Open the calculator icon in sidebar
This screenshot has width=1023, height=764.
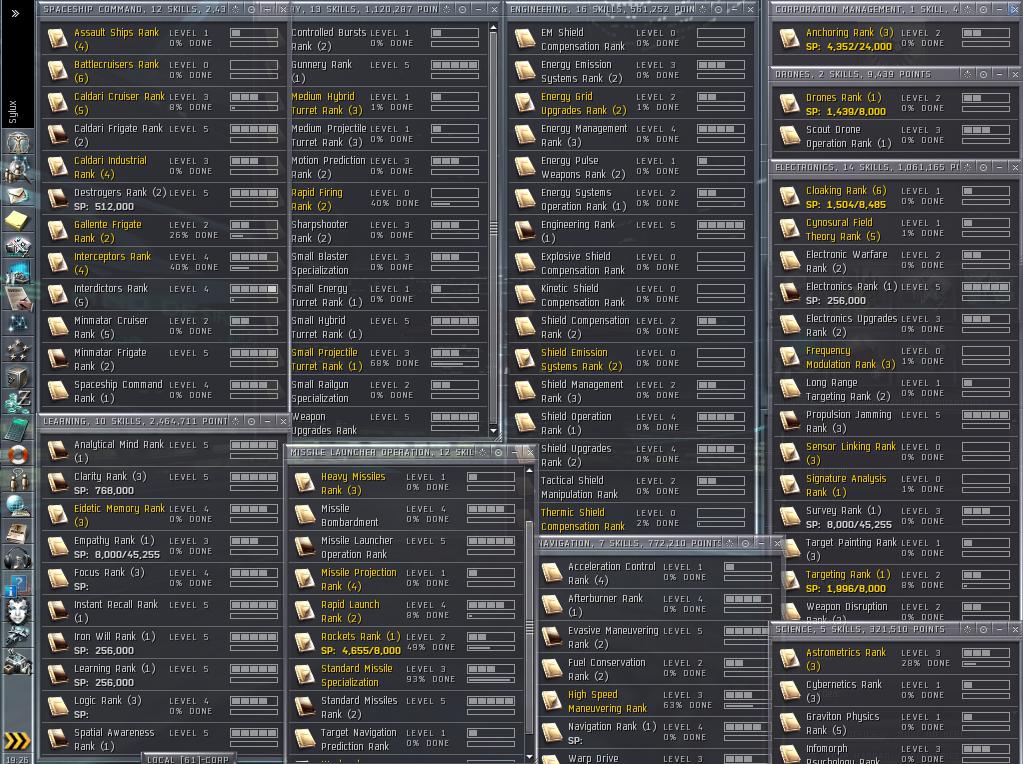point(17,429)
